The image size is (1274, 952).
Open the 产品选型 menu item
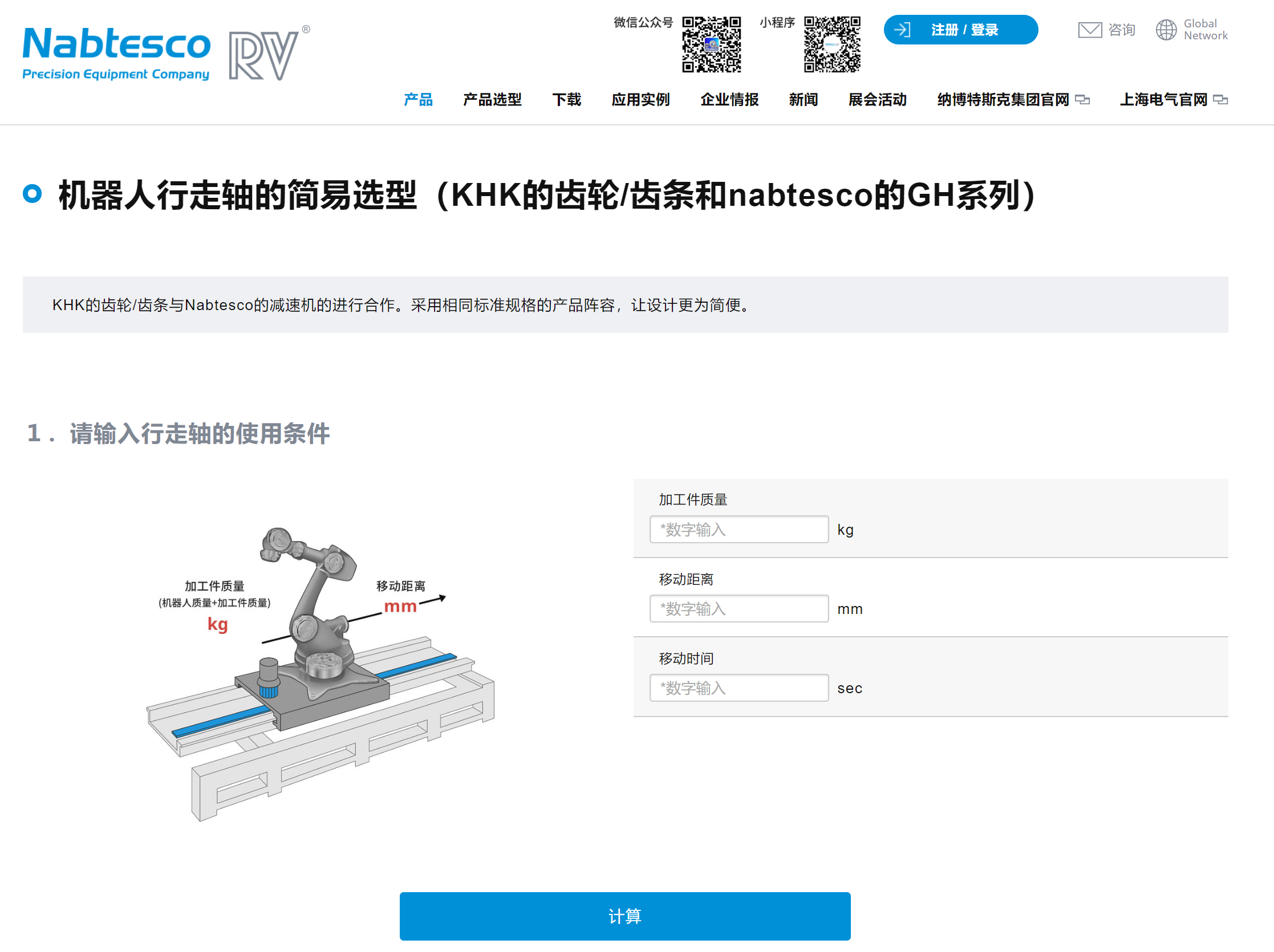(x=492, y=100)
